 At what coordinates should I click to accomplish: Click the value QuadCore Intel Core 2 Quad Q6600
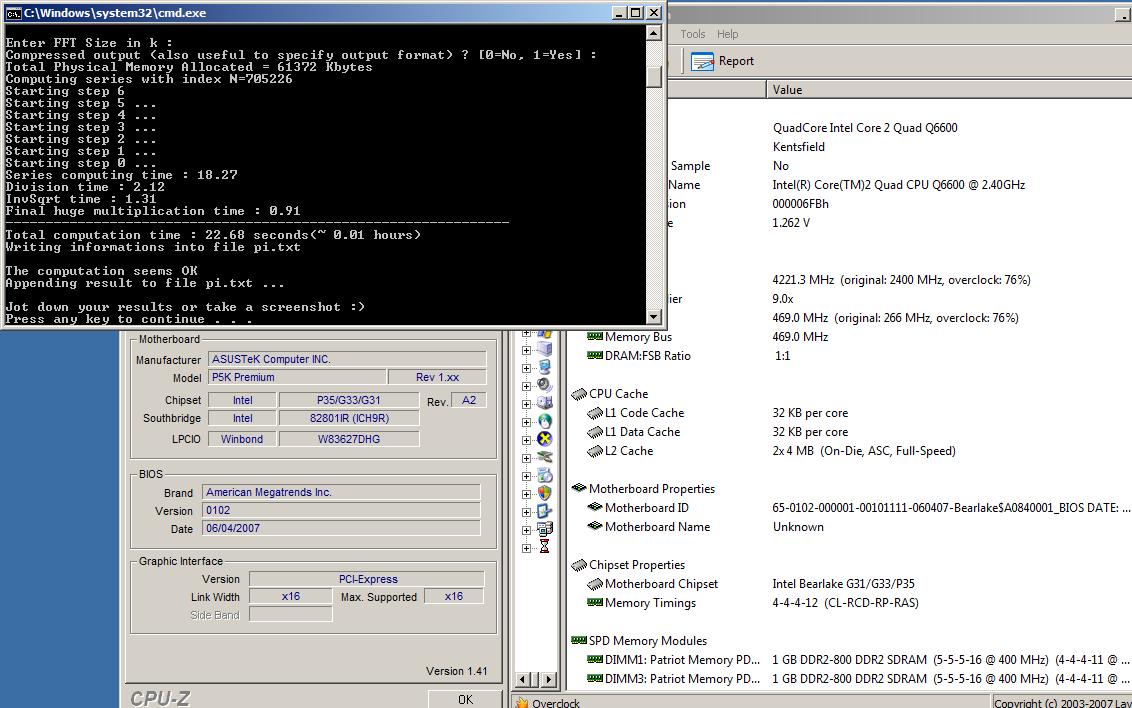pyautogui.click(x=865, y=128)
